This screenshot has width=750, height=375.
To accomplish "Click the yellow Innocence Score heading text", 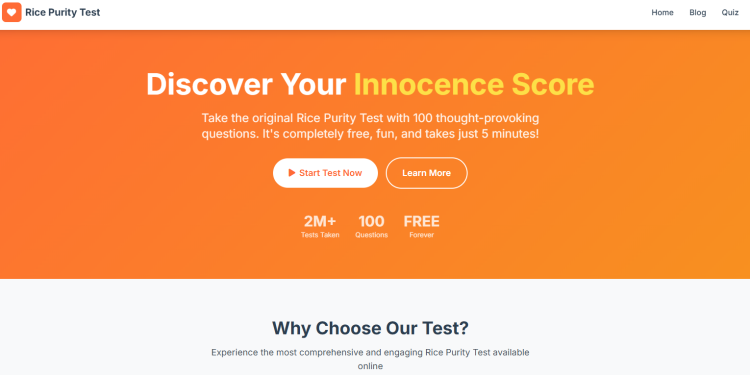I will click(474, 85).
